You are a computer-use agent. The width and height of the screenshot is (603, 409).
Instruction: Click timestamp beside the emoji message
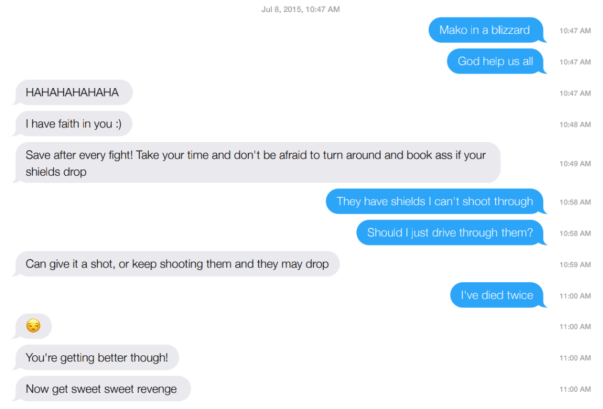coord(575,327)
